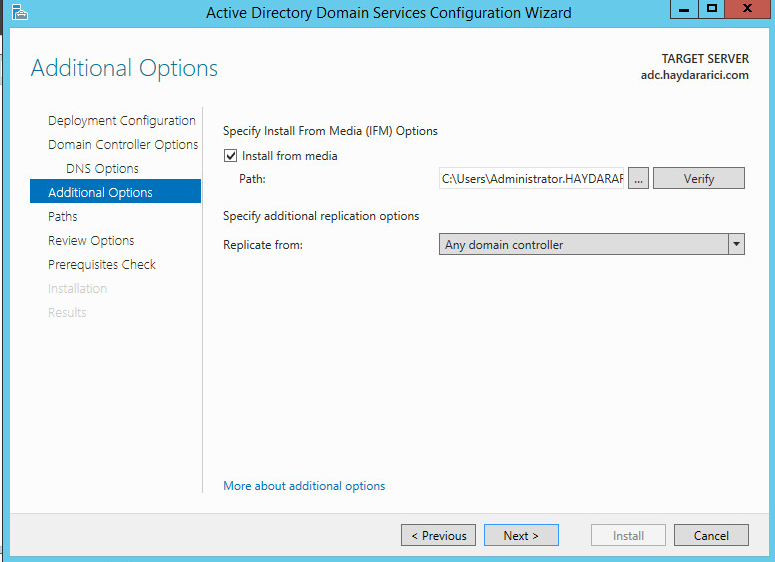Viewport: 775px width, 562px height.
Task: Select DNS Options in the sidebar
Action: point(102,169)
